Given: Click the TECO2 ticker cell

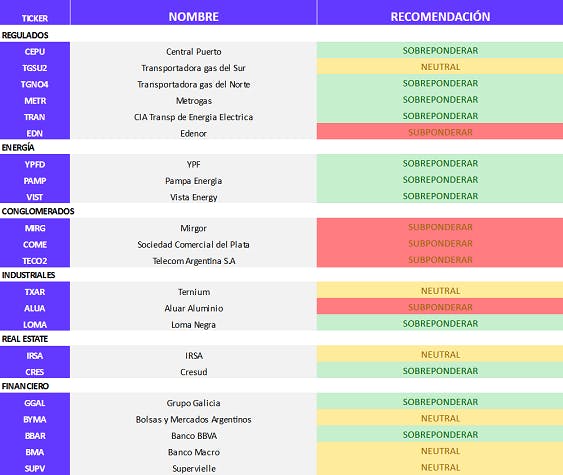Looking at the screenshot, I should tap(35, 261).
